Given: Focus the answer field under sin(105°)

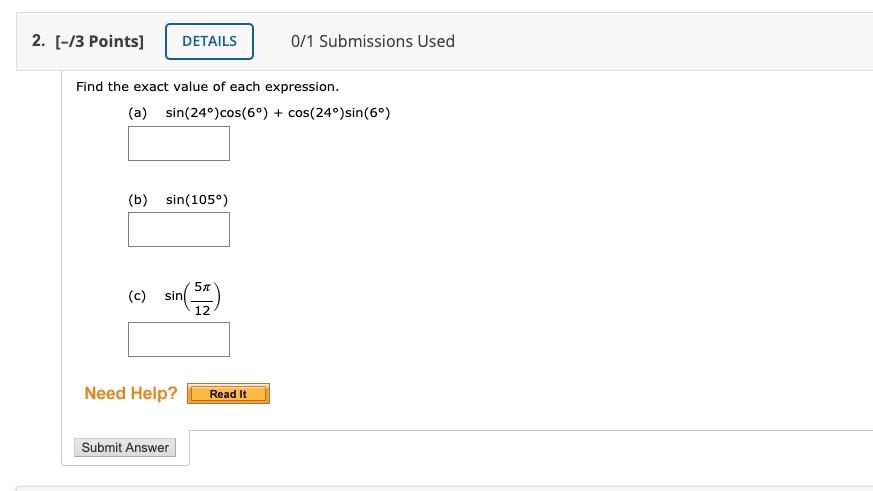Looking at the screenshot, I should pyautogui.click(x=179, y=229).
